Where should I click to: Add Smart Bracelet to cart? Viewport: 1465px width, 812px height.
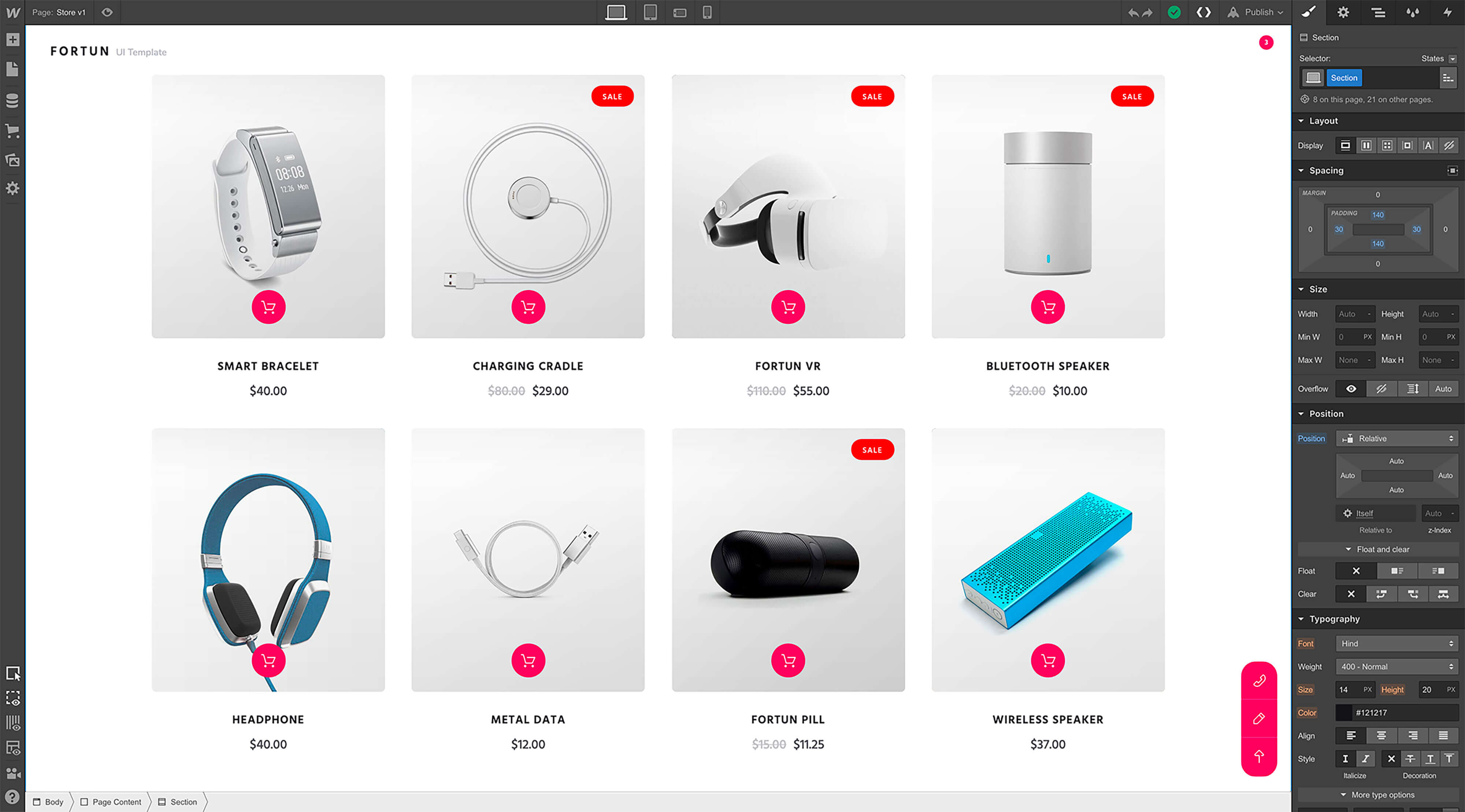(x=268, y=307)
